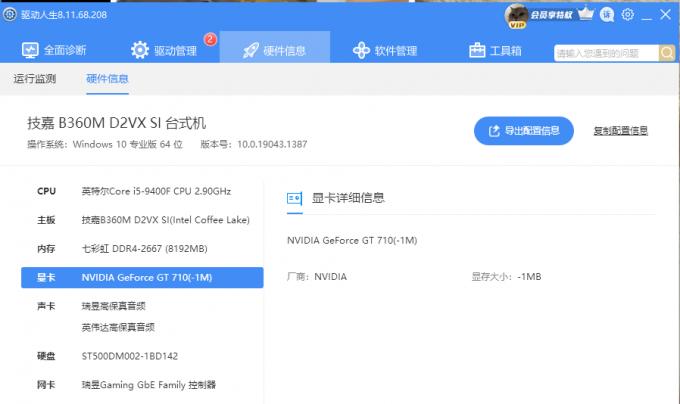Select the 显卡 NVIDIA GeForce GT 710 row
Image resolution: width=680 pixels, height=404 pixels.
[142, 277]
